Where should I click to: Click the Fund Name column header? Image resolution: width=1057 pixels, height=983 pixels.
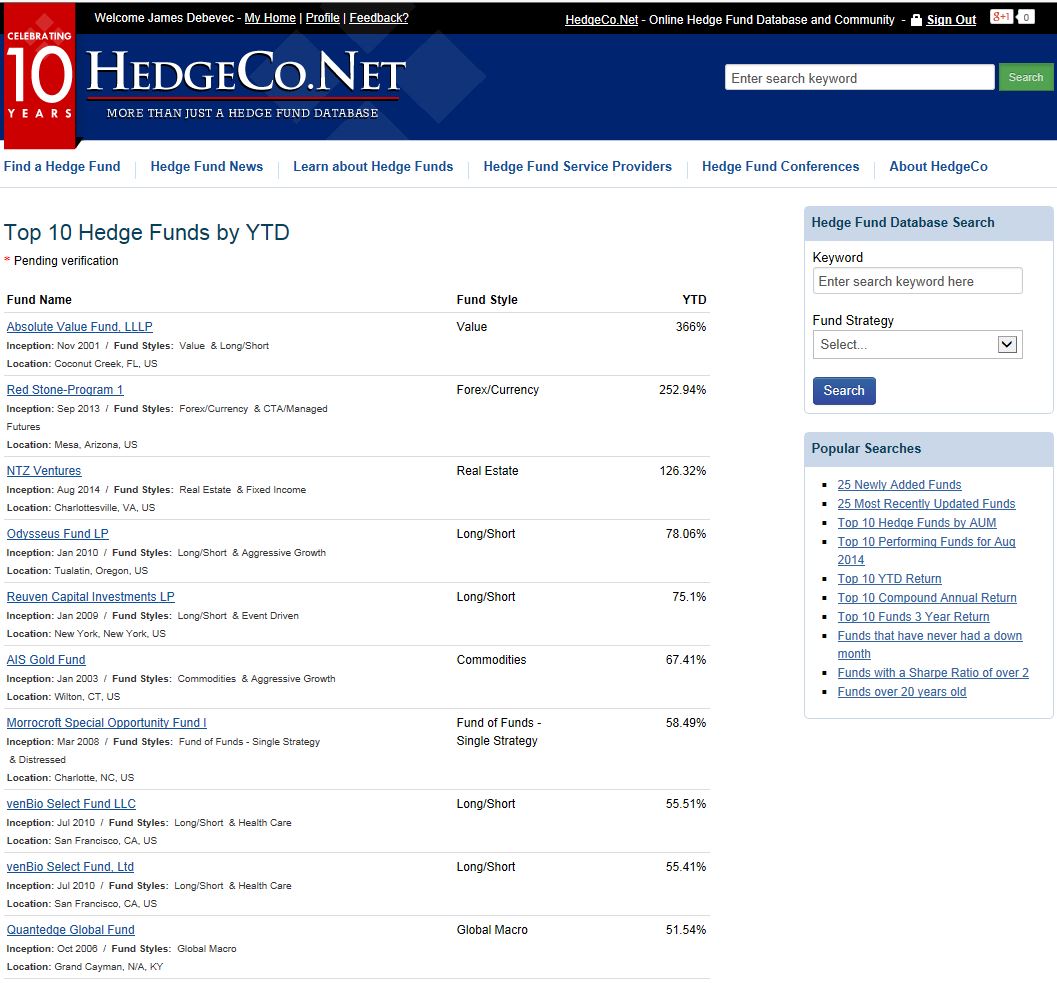click(39, 300)
